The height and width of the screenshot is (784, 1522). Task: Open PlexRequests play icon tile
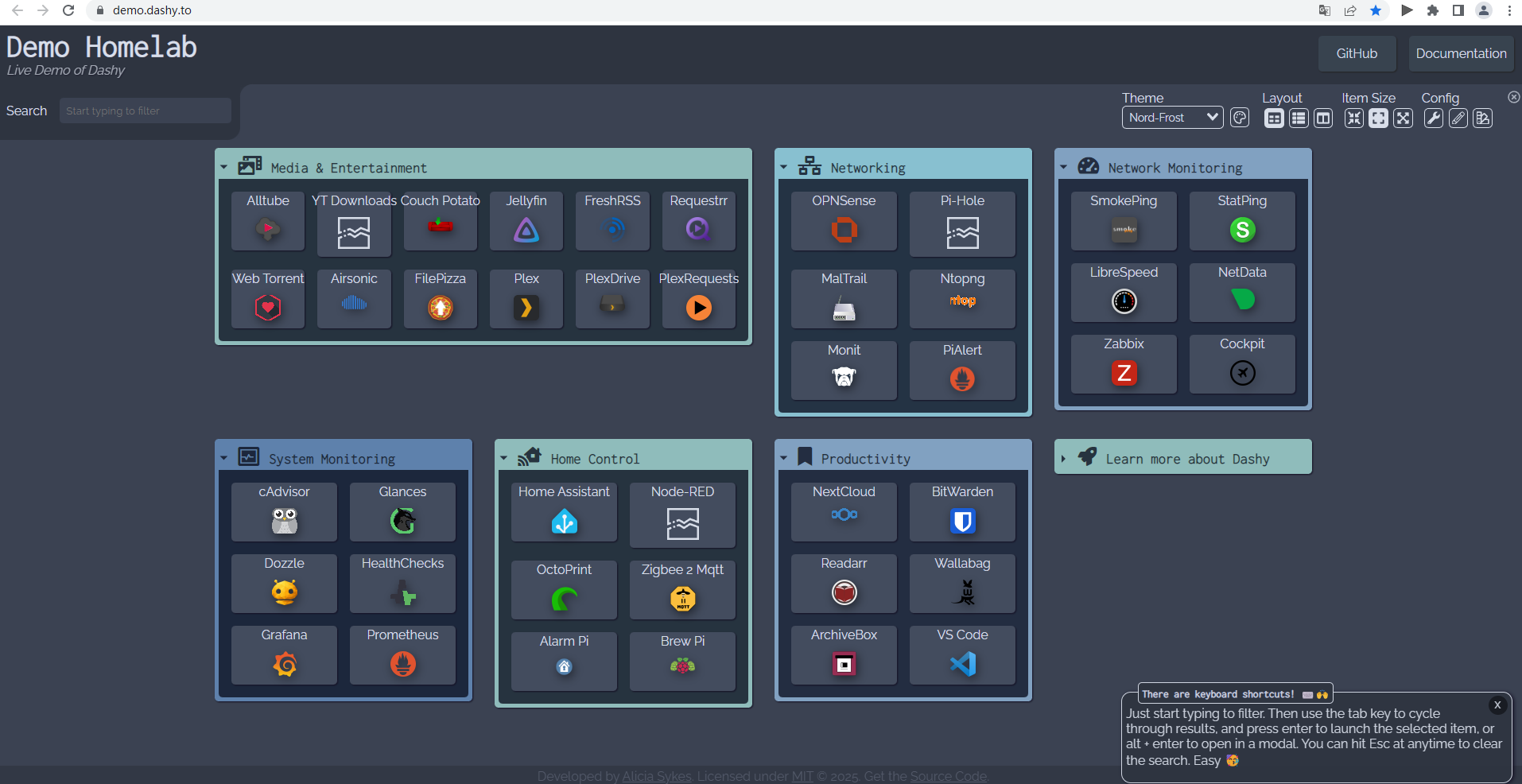(x=698, y=298)
